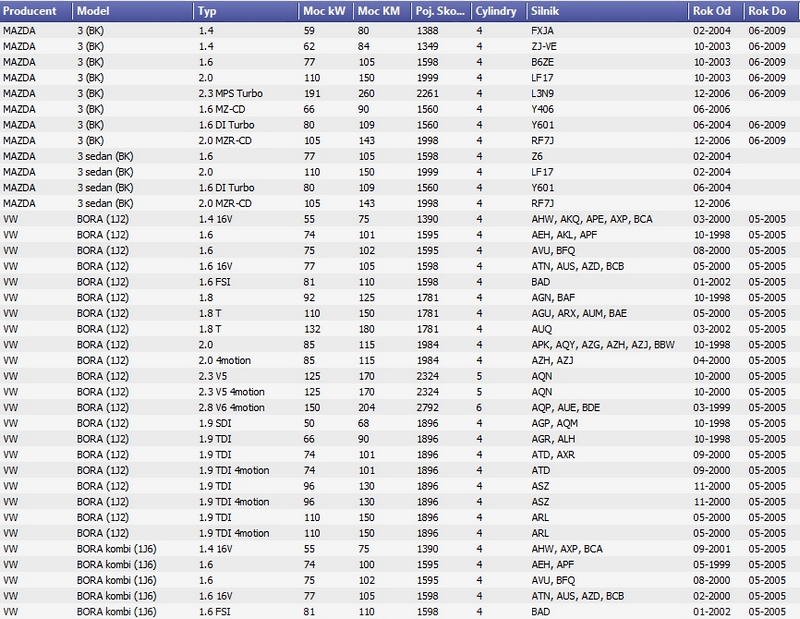Select engine code AUQ cell
Screen dimensions: 800x619
pyautogui.click(x=542, y=329)
